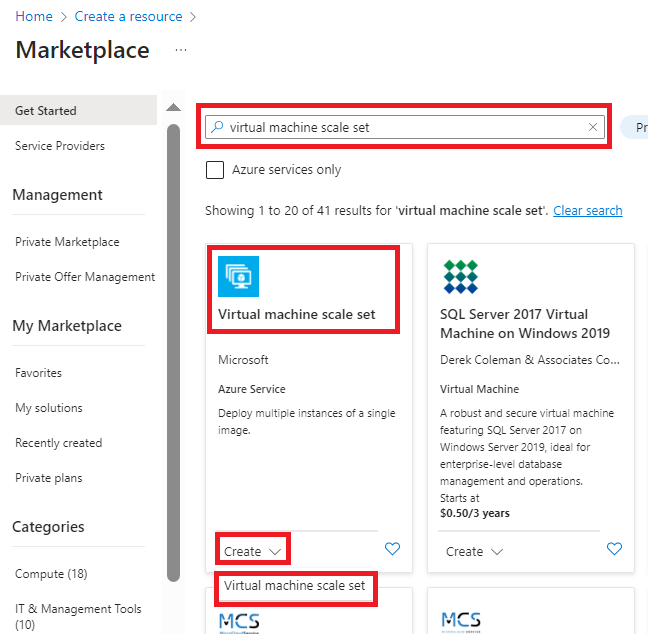
Task: Clear search text with the X icon
Action: [x=593, y=127]
